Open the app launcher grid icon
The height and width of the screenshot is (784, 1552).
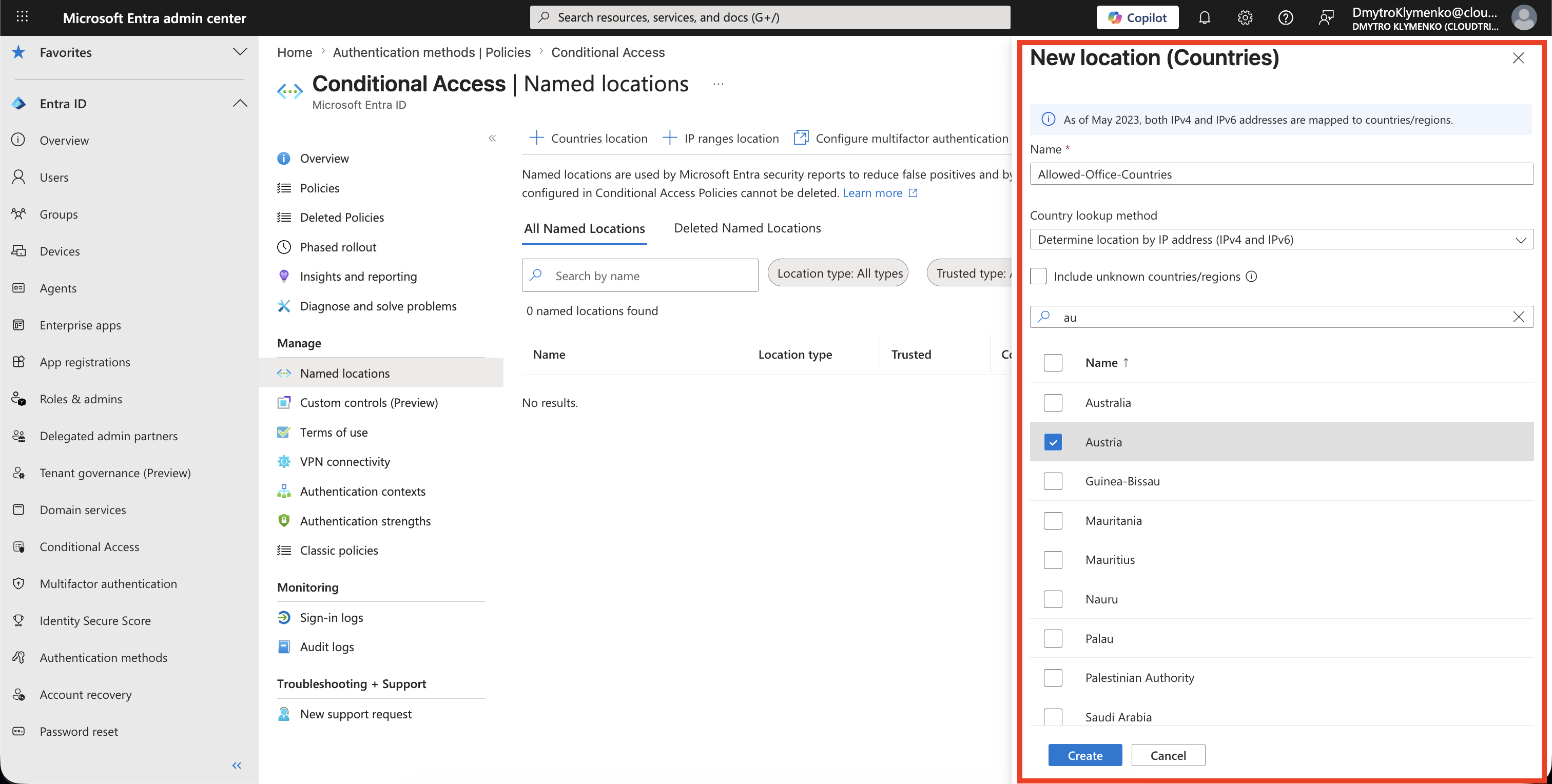[22, 17]
